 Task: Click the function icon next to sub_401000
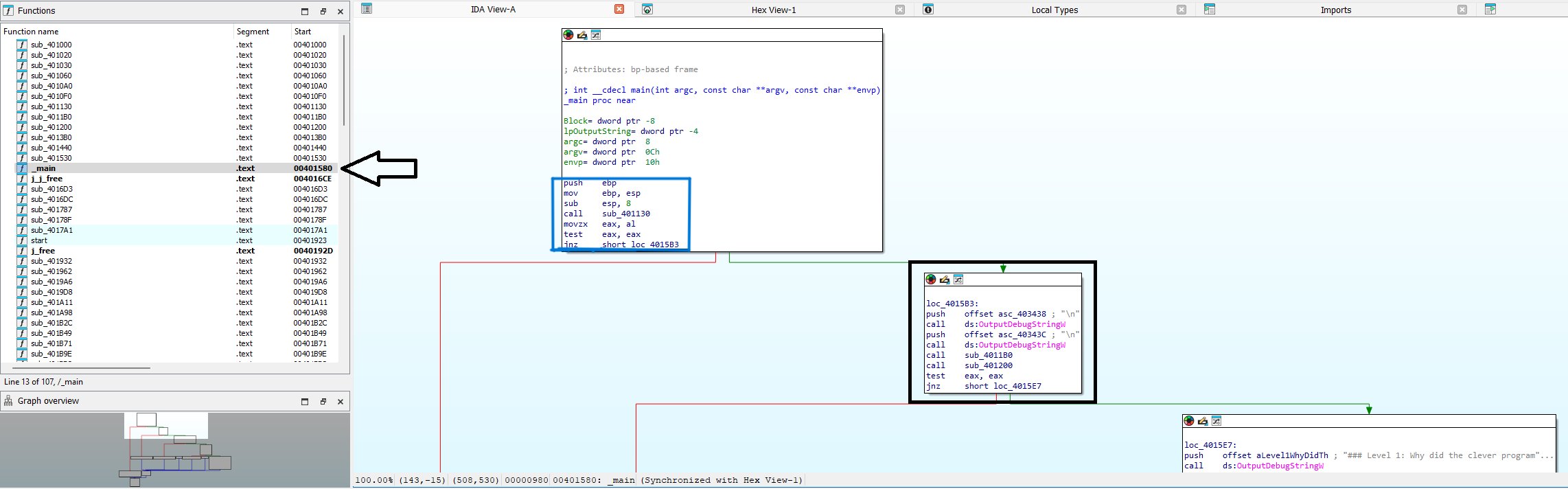point(22,45)
